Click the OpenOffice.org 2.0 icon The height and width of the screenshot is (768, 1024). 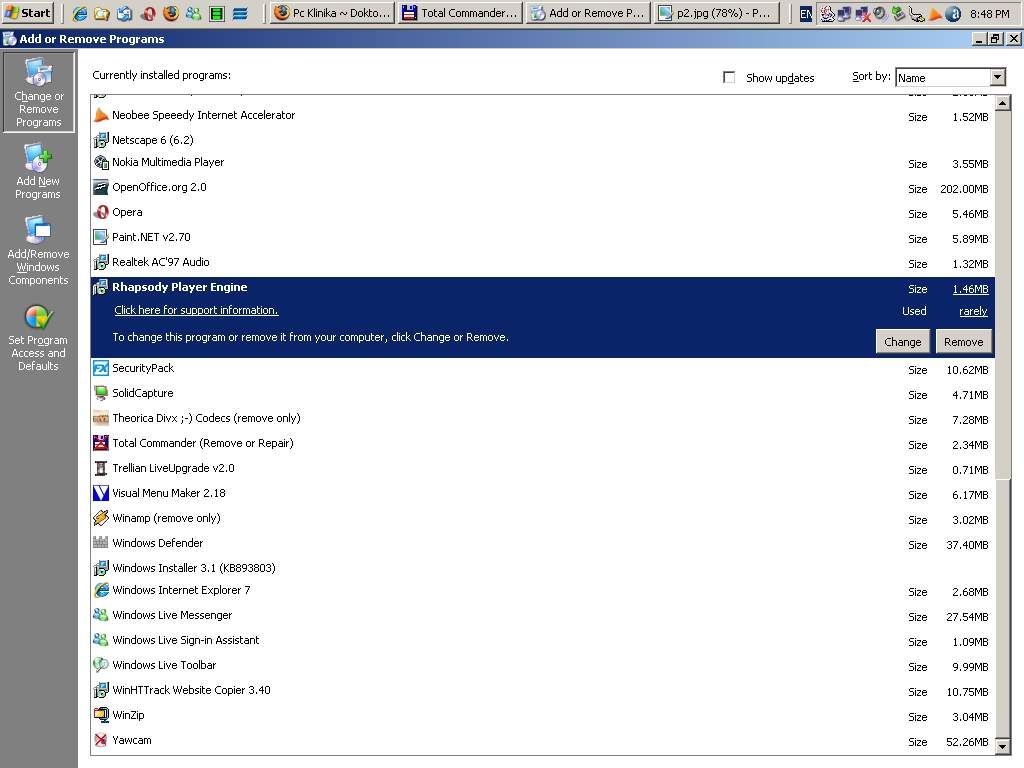tap(101, 187)
